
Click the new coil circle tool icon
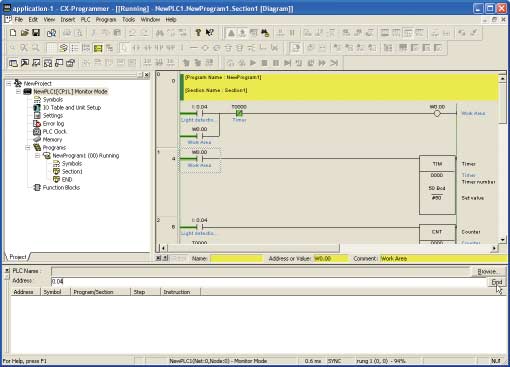click(205, 48)
